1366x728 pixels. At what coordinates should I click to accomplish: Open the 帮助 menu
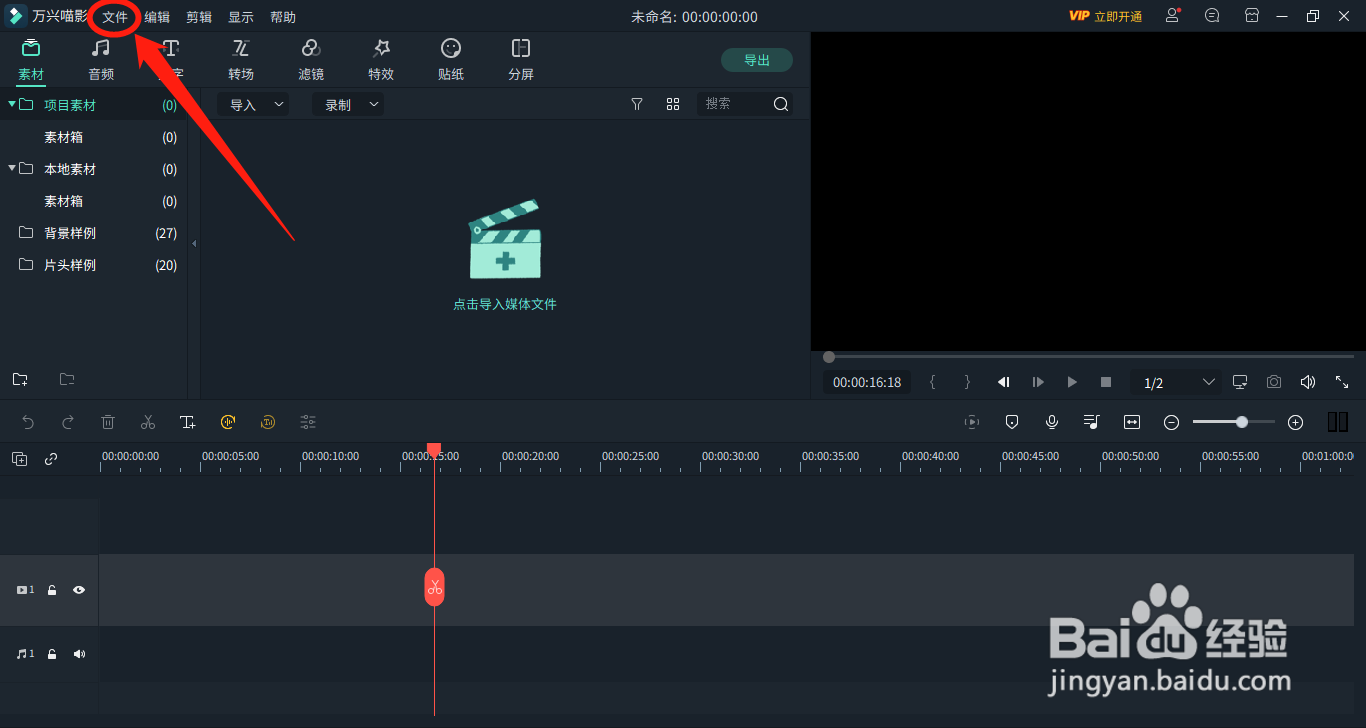(x=283, y=17)
